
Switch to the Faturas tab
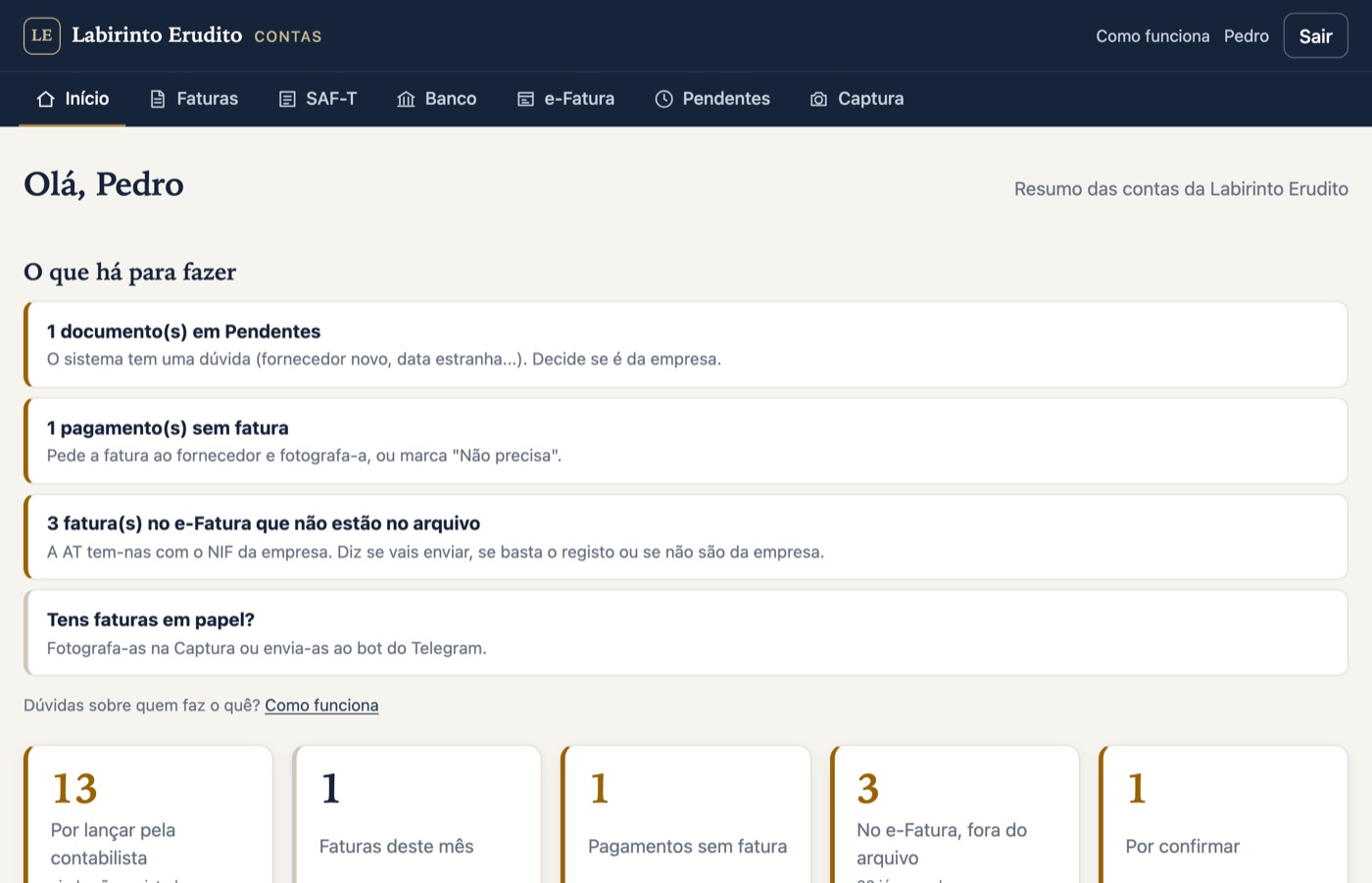coord(194,99)
